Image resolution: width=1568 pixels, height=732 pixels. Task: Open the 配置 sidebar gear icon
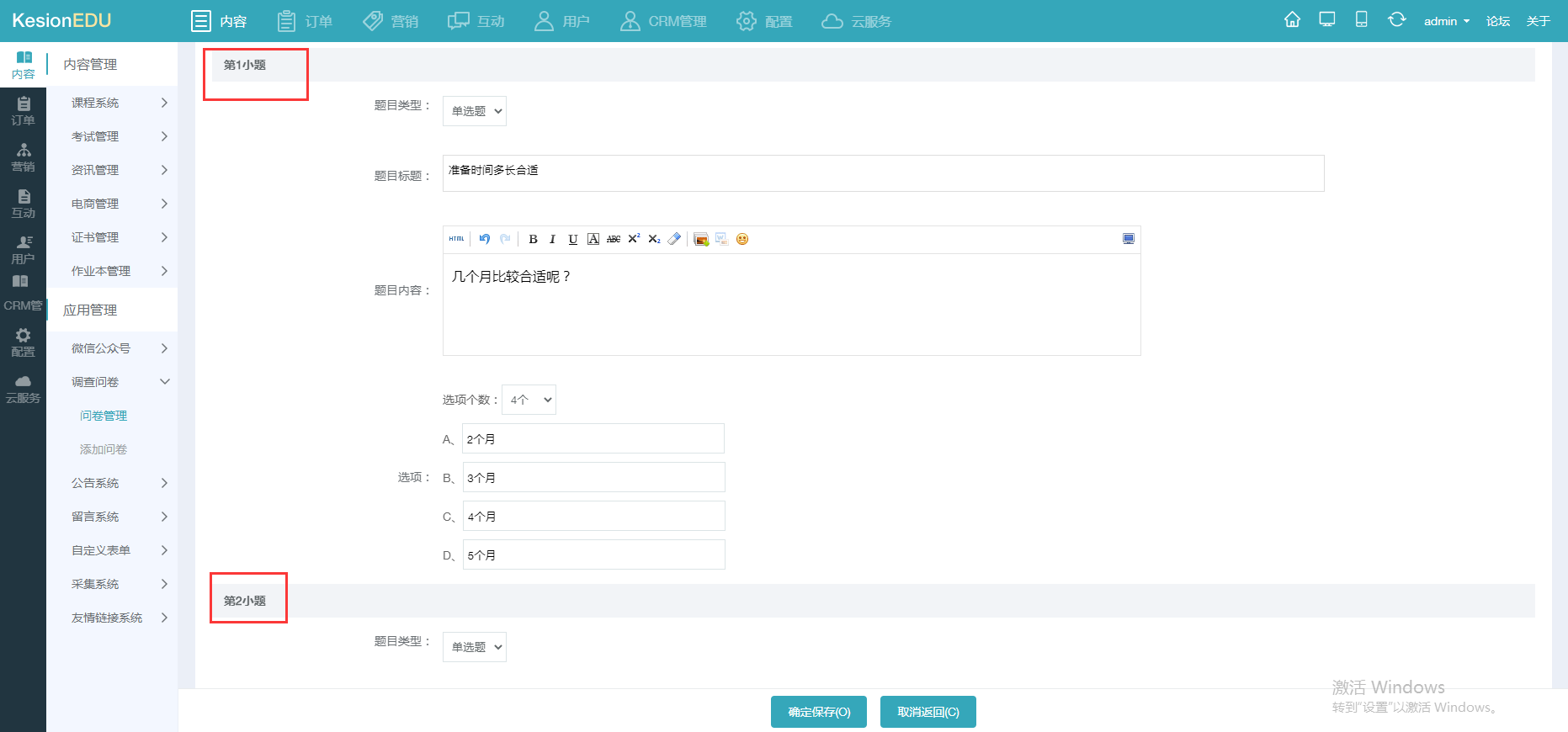23,342
